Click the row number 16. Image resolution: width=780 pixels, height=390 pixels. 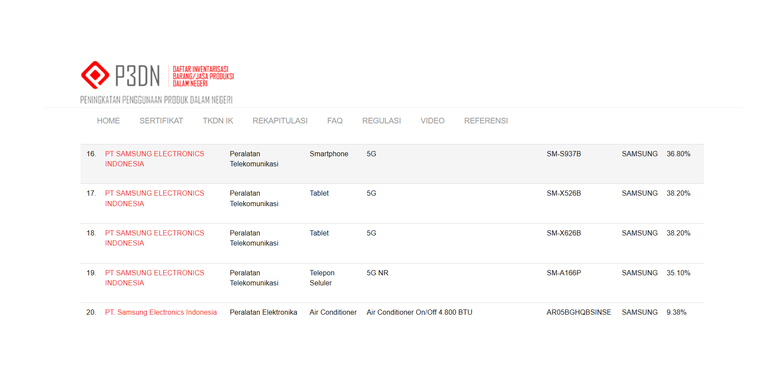tap(91, 154)
